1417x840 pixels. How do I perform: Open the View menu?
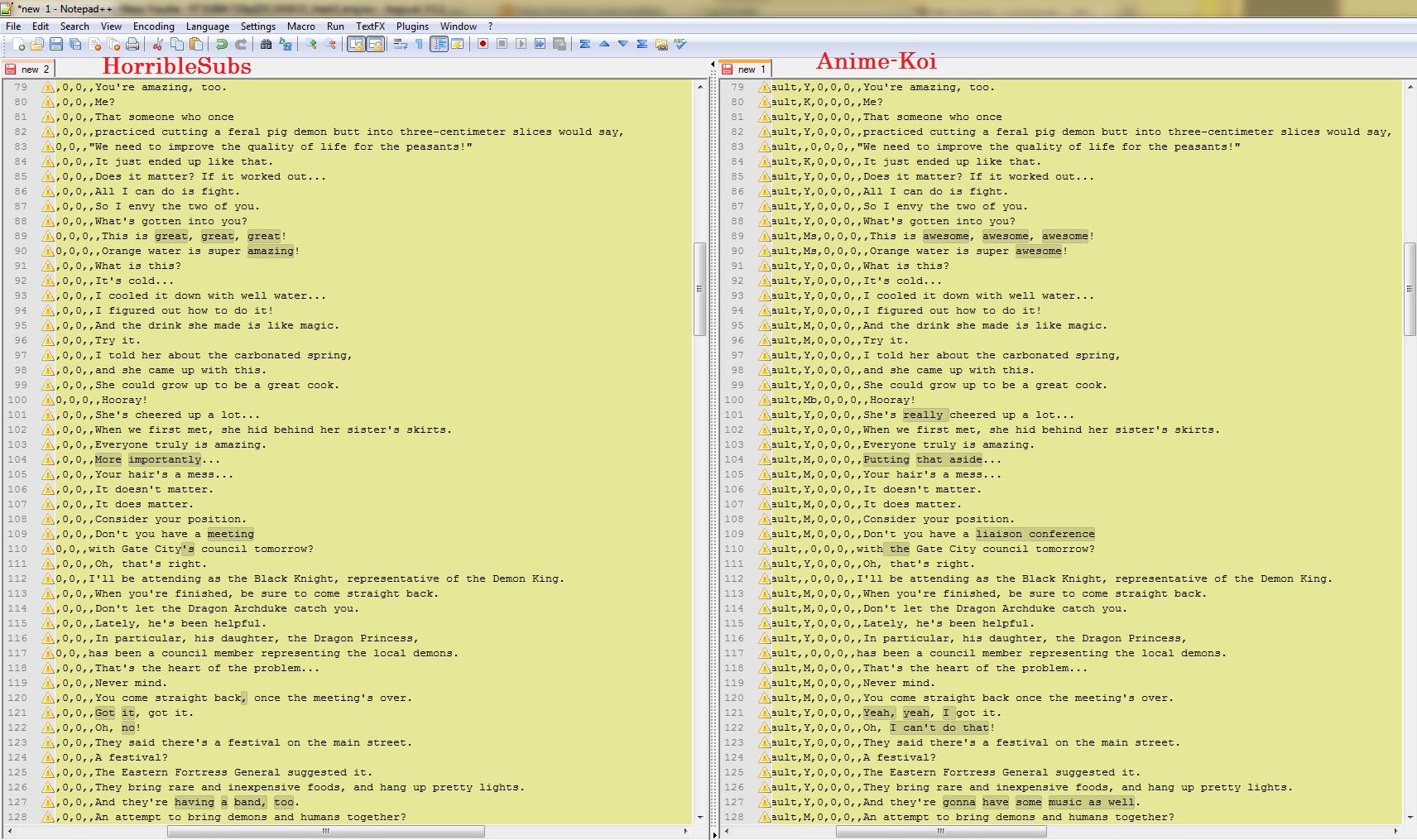(111, 26)
